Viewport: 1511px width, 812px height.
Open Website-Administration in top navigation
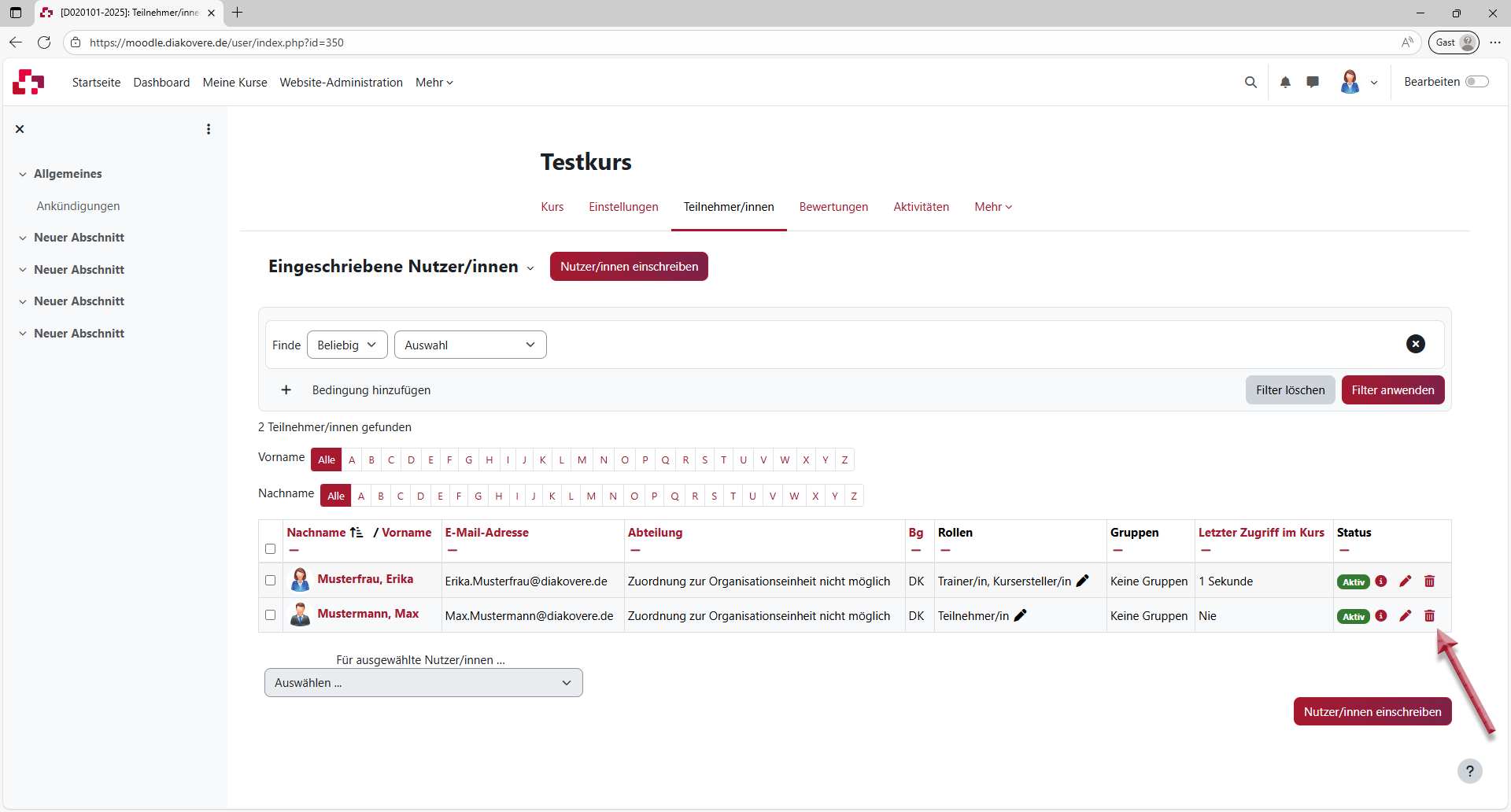point(341,83)
